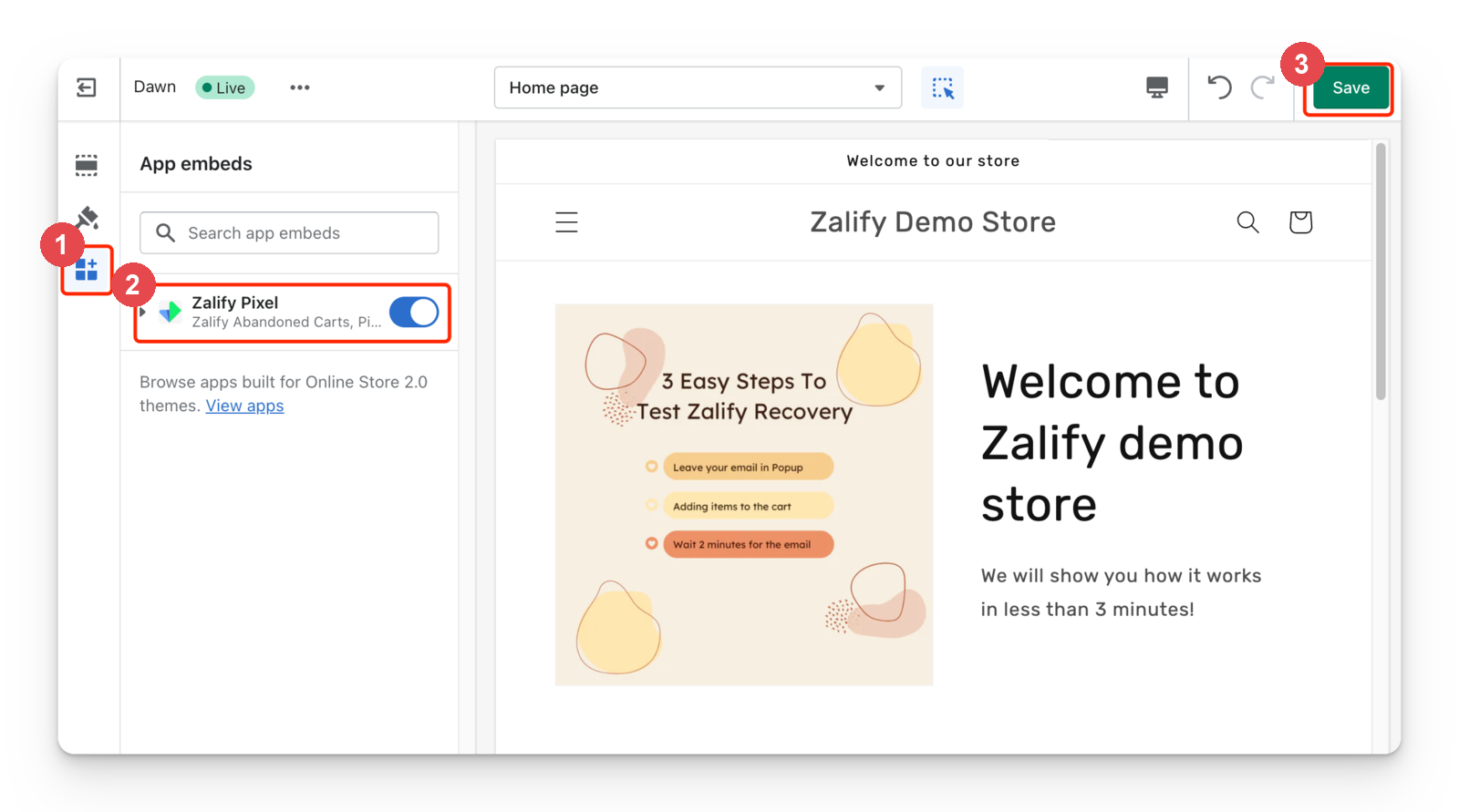Open the App embeds sidebar icon
Viewport: 1459px width, 812px height.
coord(87,270)
